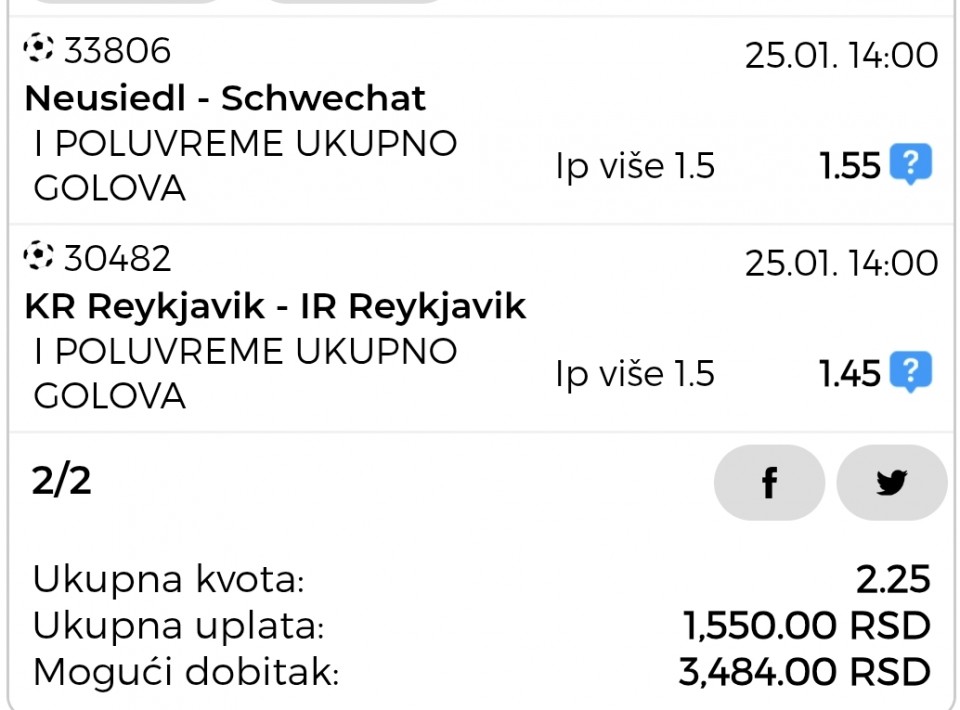Open help for the 1.45 odds
960x710 pixels.
pyautogui.click(x=911, y=372)
